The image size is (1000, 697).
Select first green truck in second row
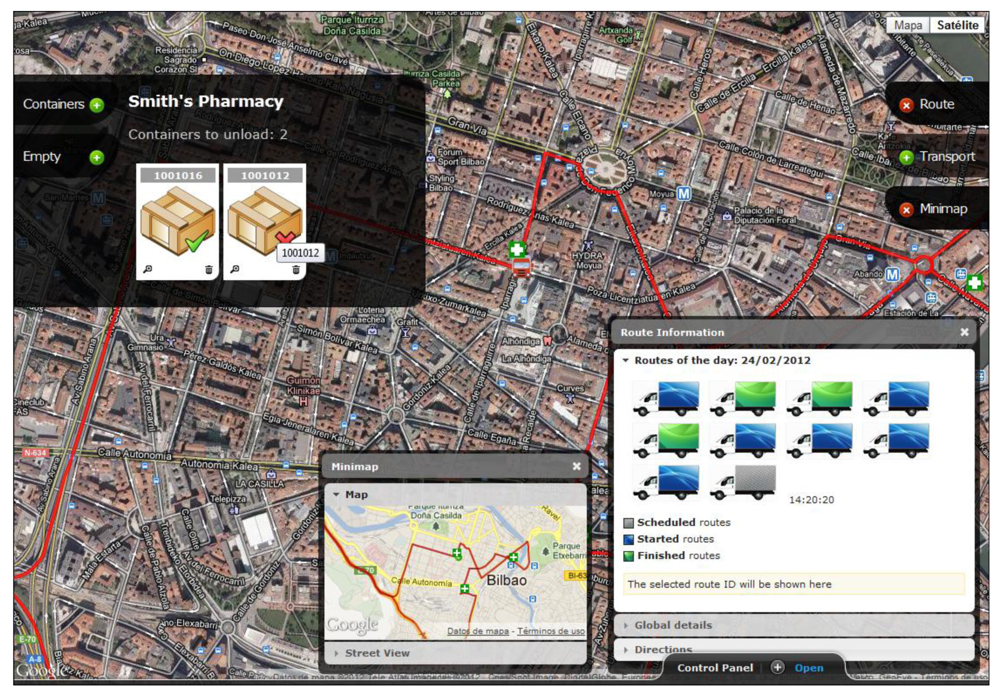tap(666, 441)
